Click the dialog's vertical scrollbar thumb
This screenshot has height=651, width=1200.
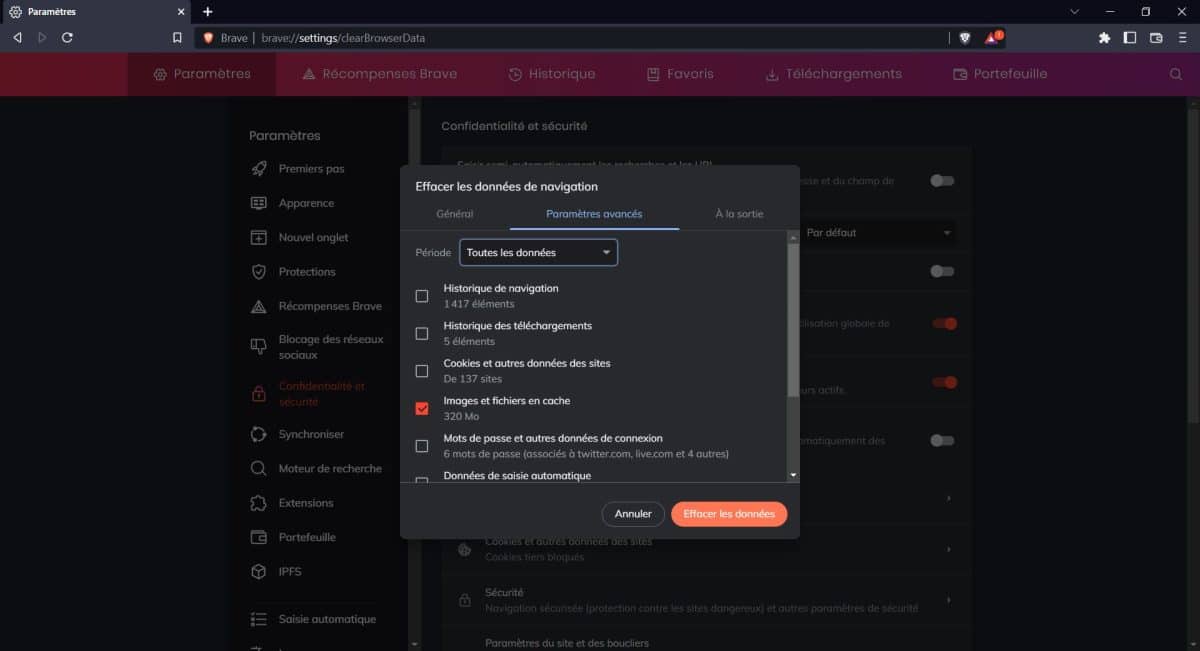click(793, 320)
